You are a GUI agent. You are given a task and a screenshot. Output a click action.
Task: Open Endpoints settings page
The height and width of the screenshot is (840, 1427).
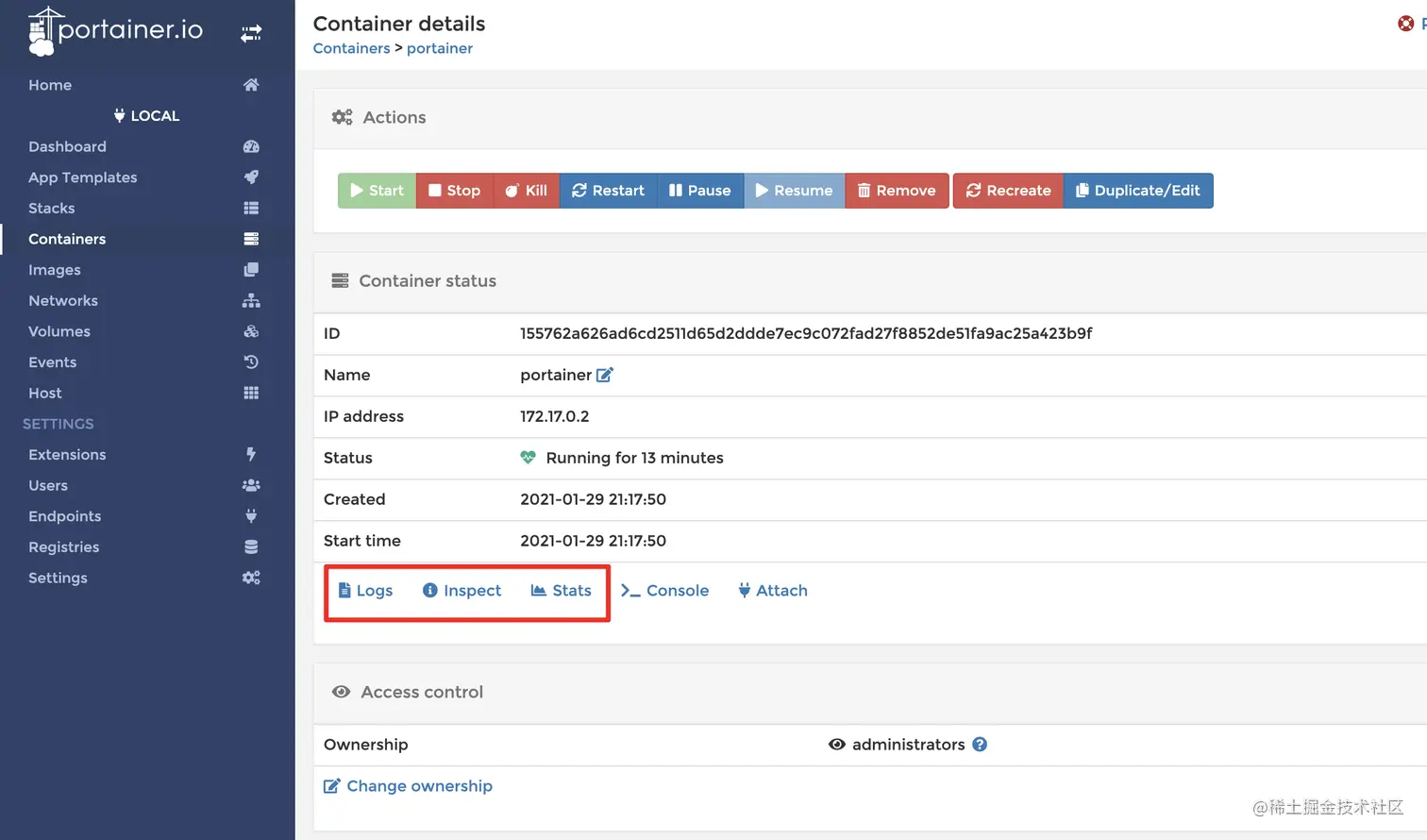[x=65, y=516]
